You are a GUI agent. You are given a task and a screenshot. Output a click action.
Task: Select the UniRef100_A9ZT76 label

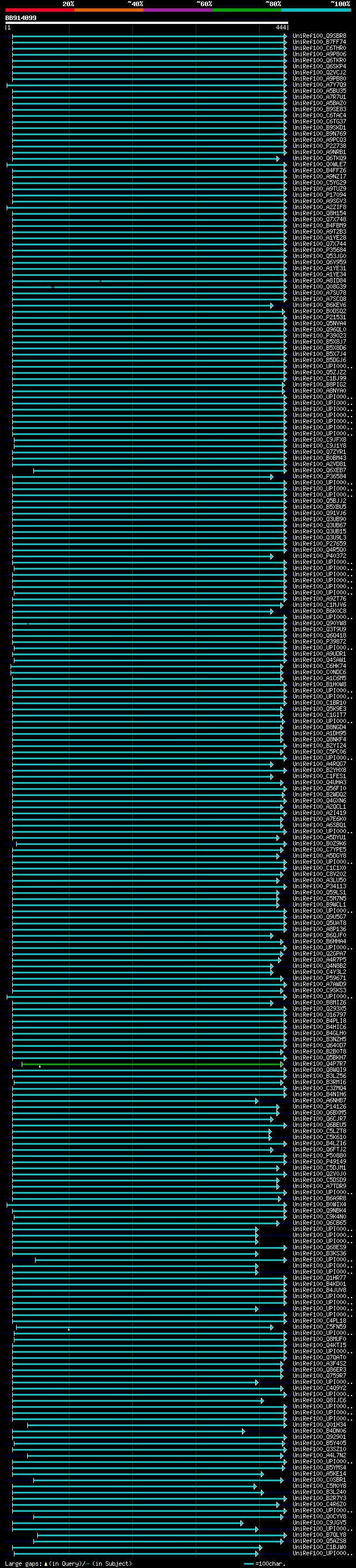click(x=319, y=599)
